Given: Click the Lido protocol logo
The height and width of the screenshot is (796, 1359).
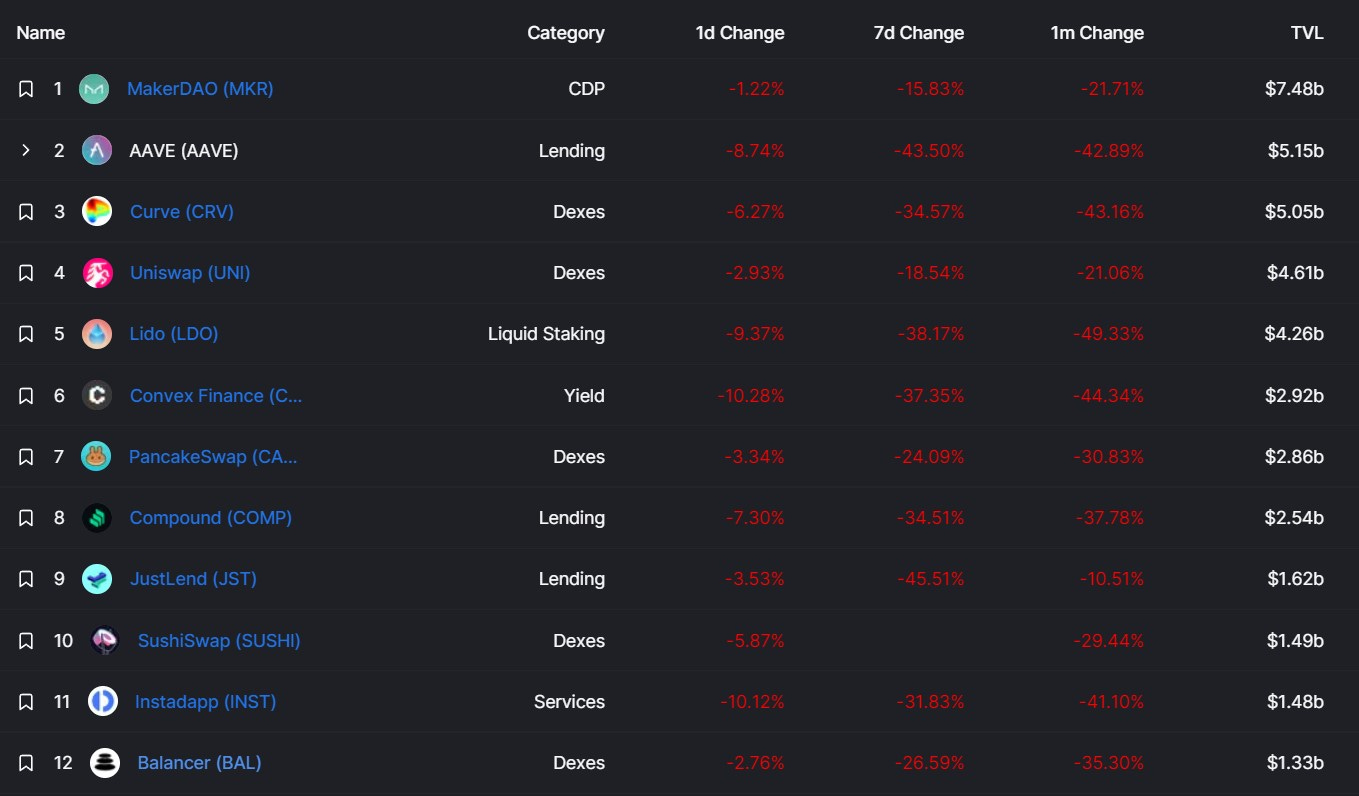Looking at the screenshot, I should 97,333.
